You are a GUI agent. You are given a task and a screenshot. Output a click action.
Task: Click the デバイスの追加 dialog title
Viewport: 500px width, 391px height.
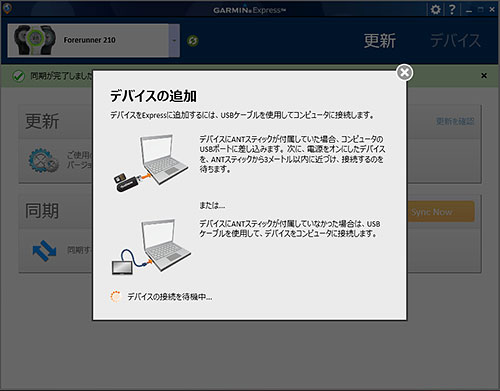(x=153, y=96)
